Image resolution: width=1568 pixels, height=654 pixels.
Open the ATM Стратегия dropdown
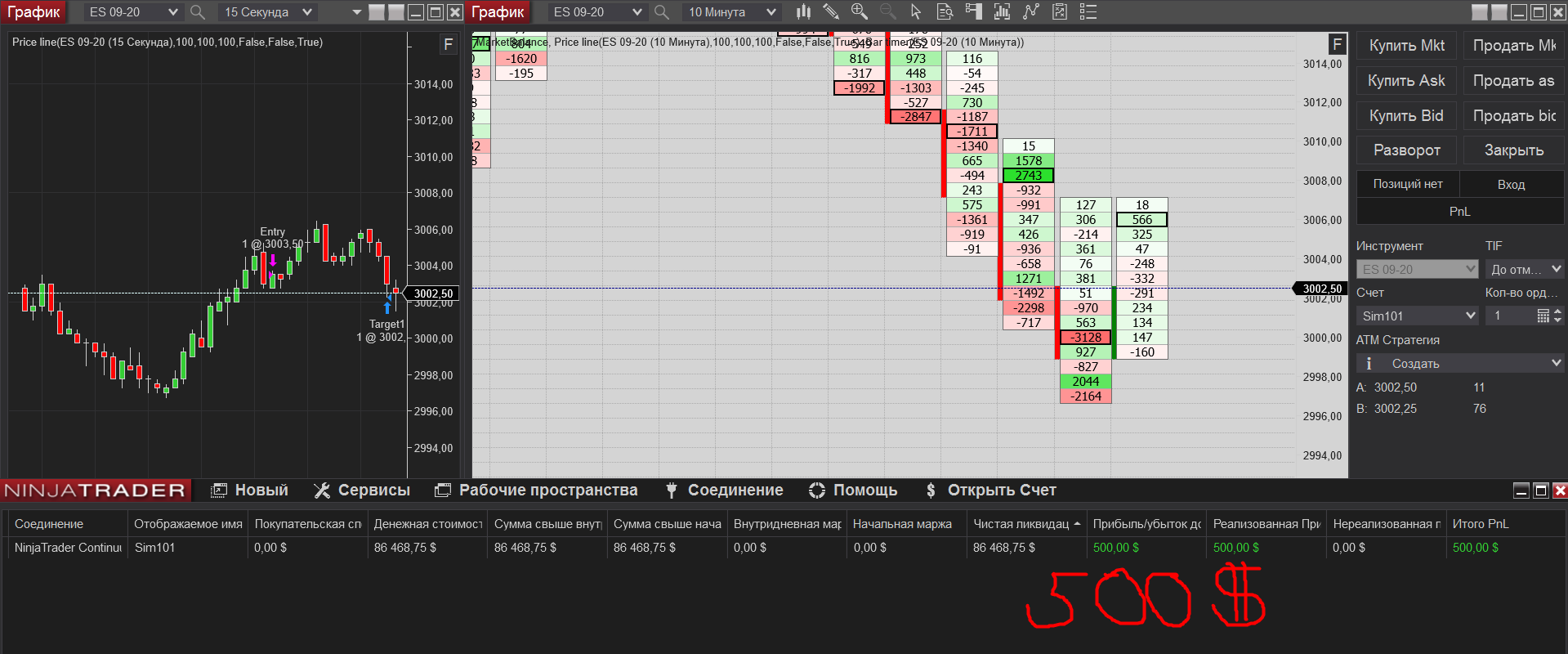[x=1460, y=363]
